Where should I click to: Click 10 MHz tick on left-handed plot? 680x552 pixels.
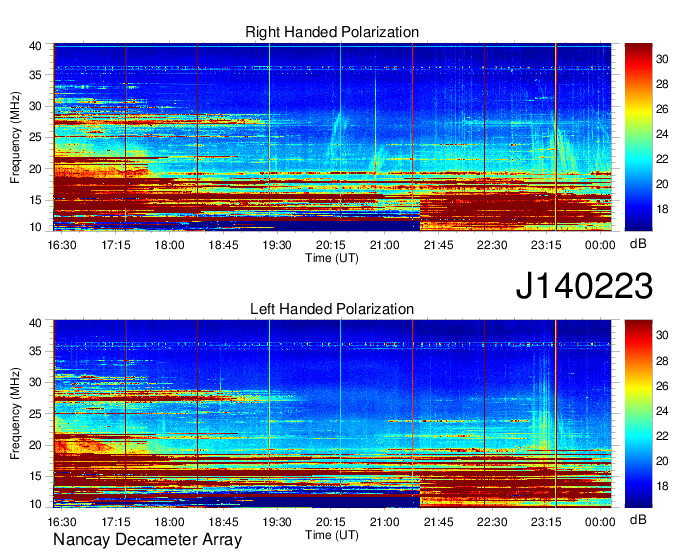tap(35, 504)
